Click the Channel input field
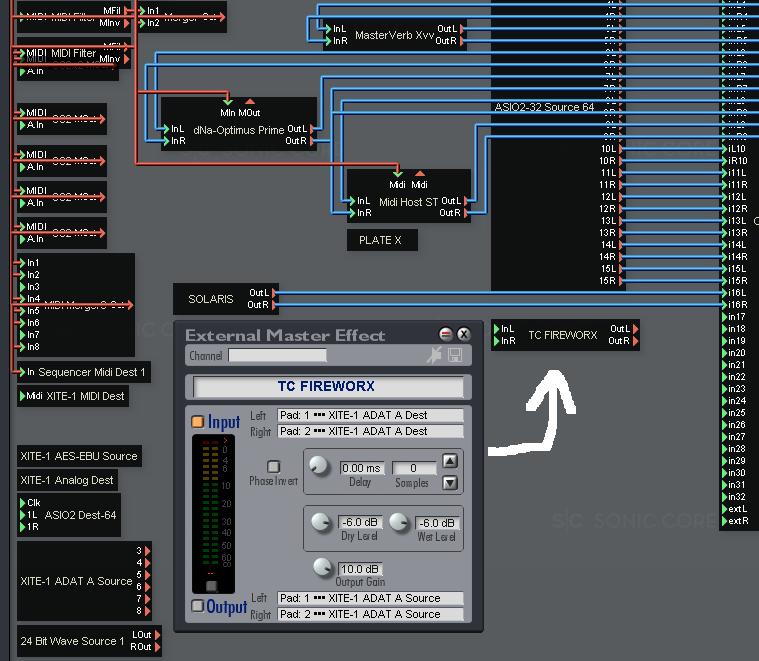 [x=277, y=355]
